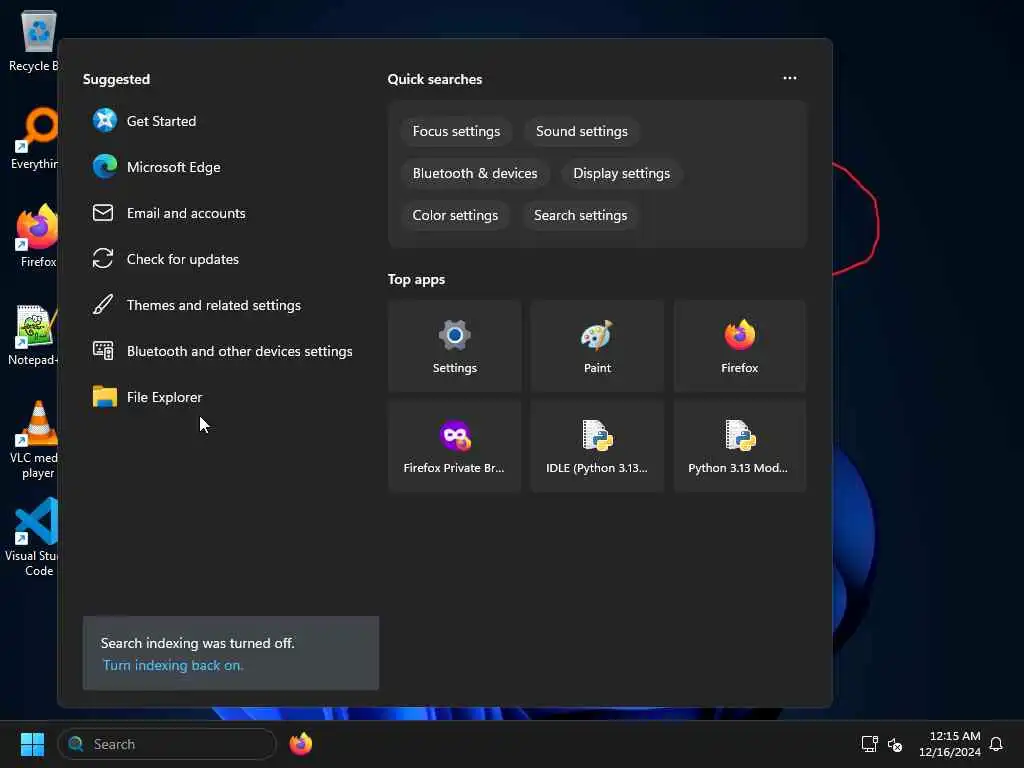Viewport: 1024px width, 768px height.
Task: Select Display settings quick search chip
Action: [622, 173]
